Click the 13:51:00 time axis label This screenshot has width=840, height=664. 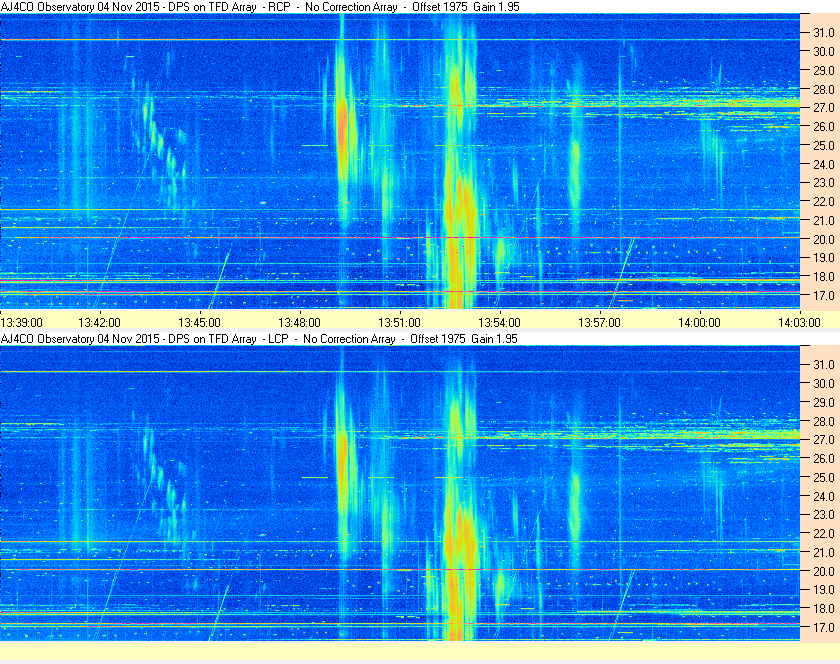399,323
